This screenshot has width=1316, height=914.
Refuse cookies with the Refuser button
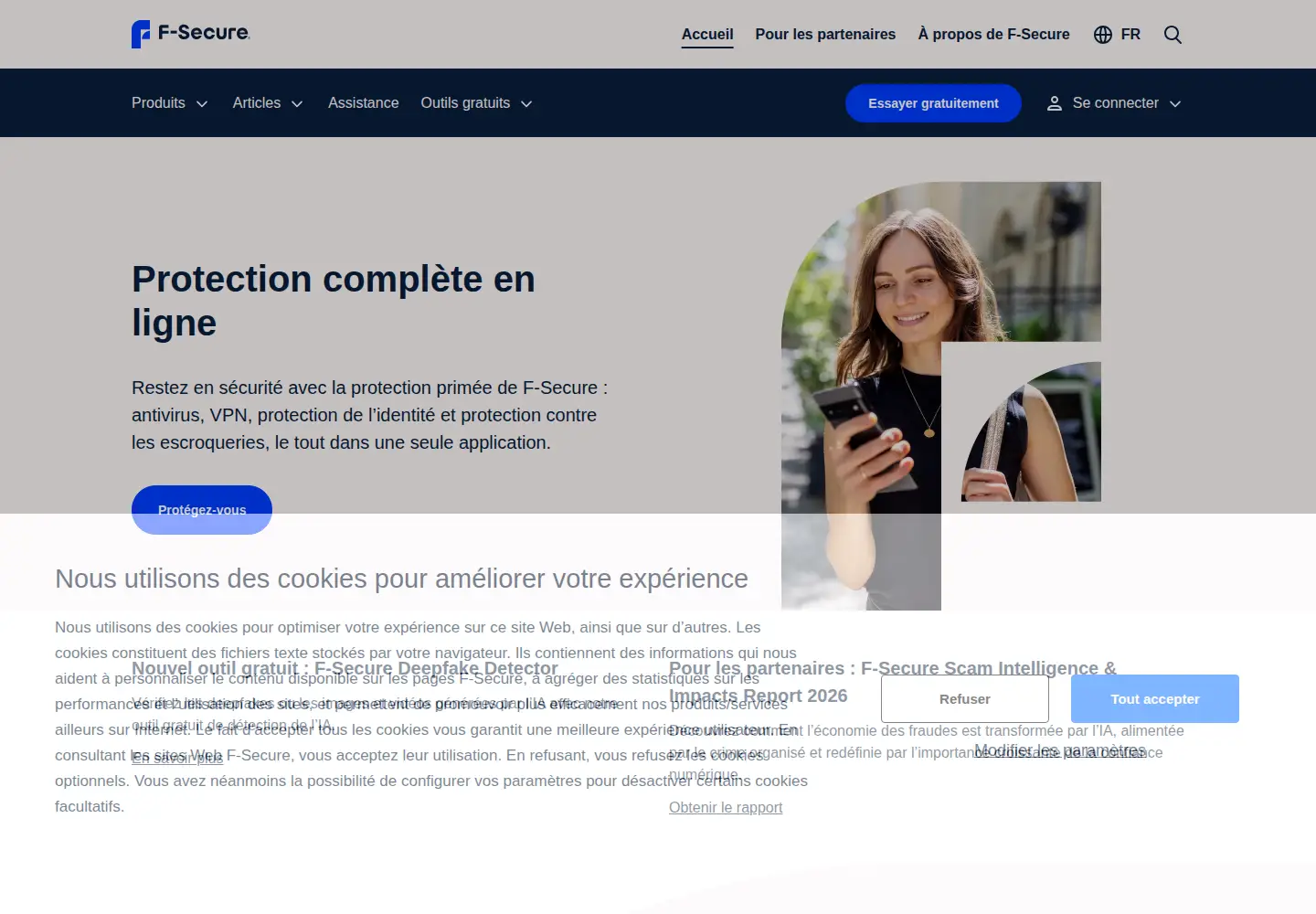tap(965, 699)
